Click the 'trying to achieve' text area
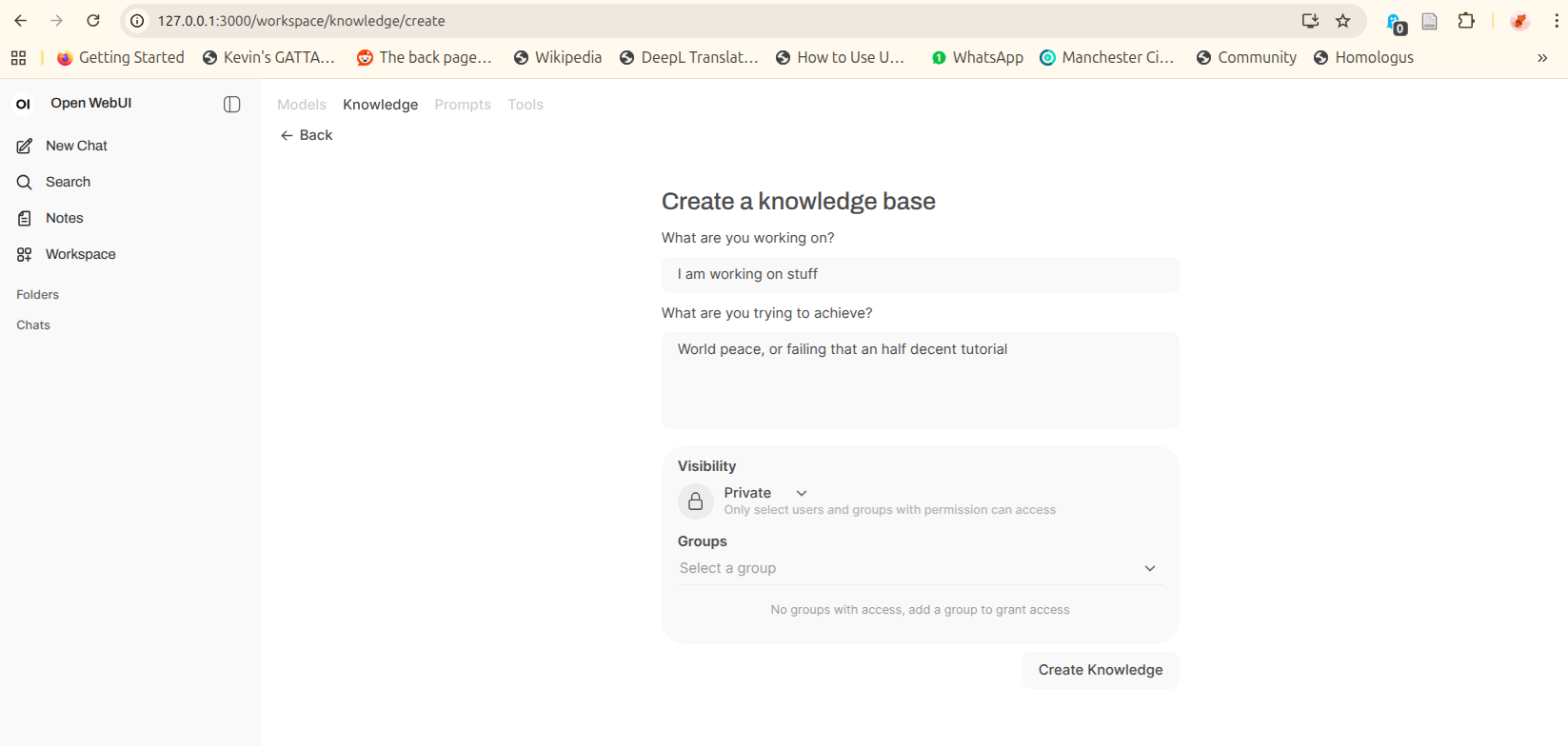1568x746 pixels. (x=920, y=380)
